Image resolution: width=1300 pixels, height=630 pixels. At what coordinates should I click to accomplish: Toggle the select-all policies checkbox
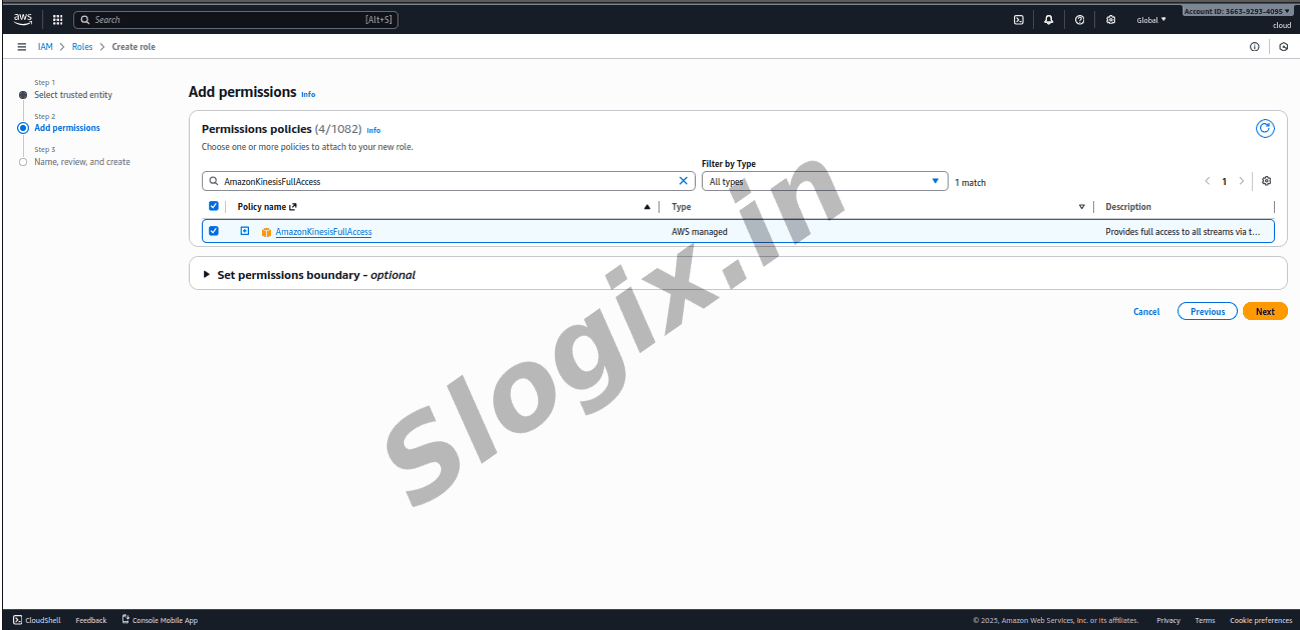click(x=213, y=206)
